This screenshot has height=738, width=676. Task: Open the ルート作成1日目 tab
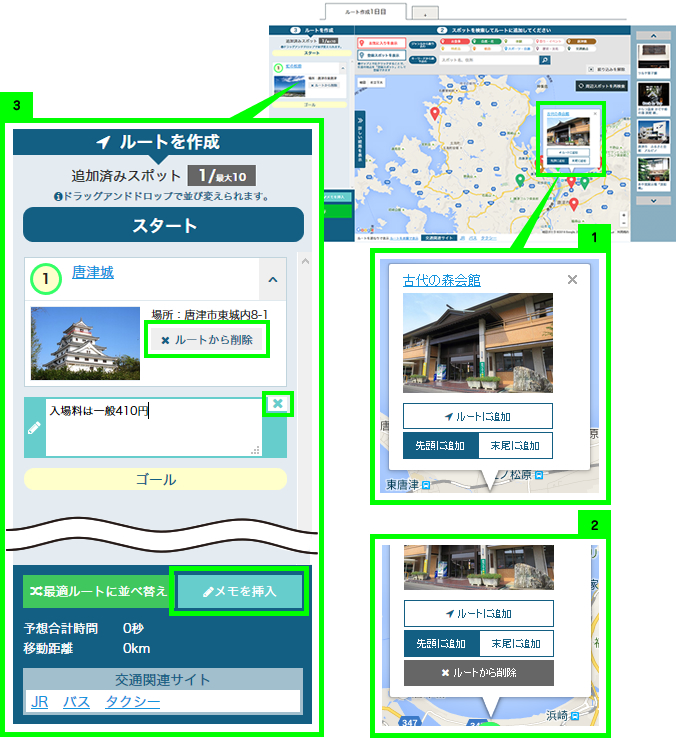pyautogui.click(x=366, y=12)
